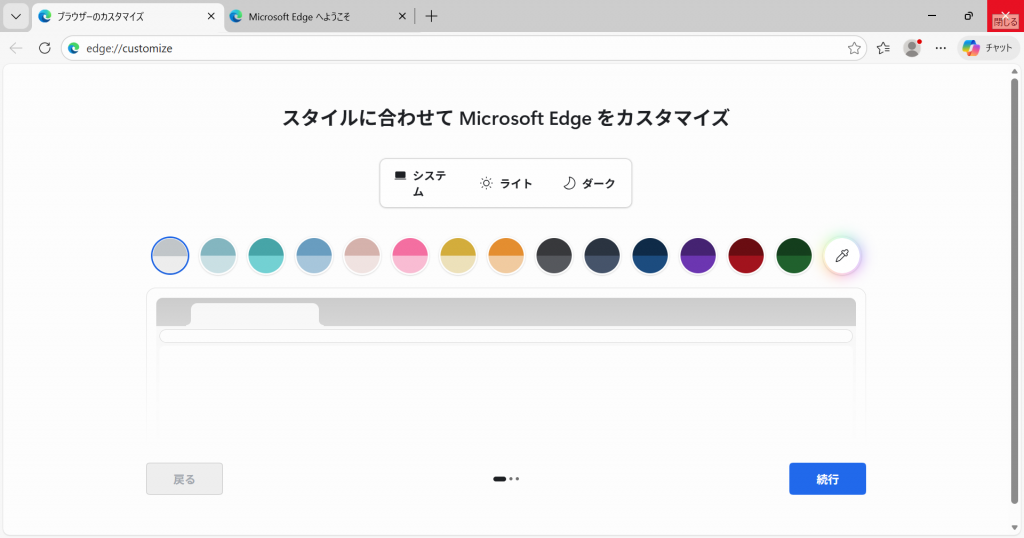Viewport: 1024px width, 538px height.
Task: Select the システム theme option
Action: pos(421,183)
